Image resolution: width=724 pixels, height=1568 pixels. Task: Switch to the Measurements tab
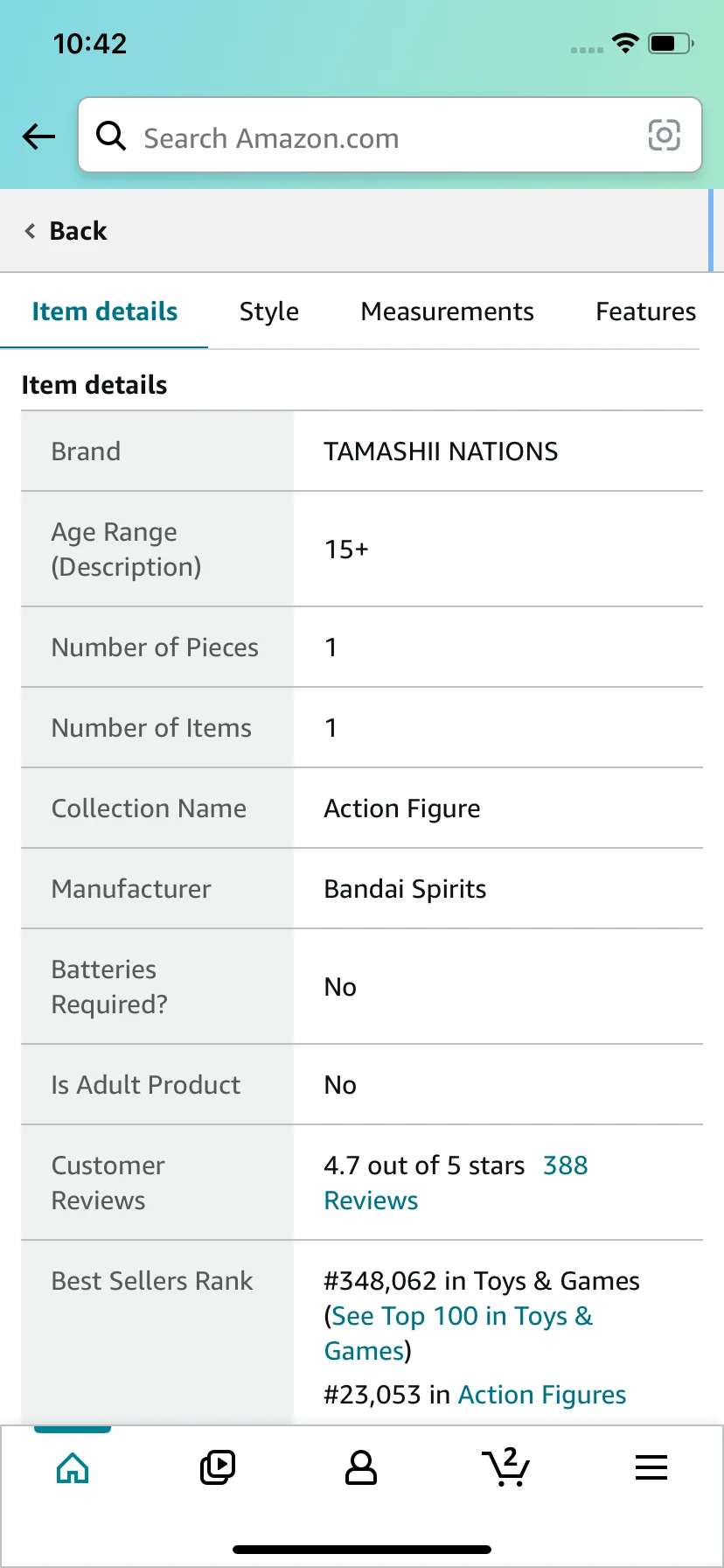coord(447,311)
